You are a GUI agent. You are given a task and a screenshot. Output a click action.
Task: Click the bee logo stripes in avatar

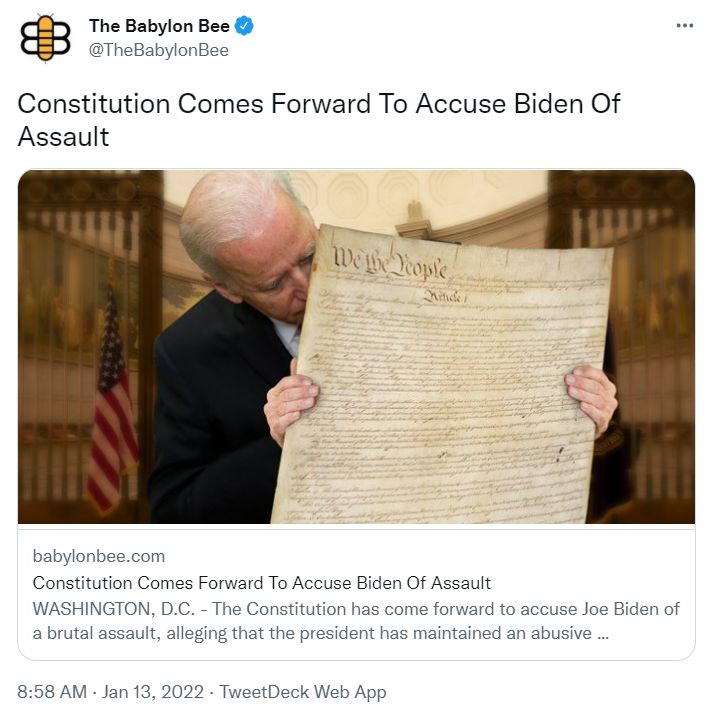click(45, 38)
